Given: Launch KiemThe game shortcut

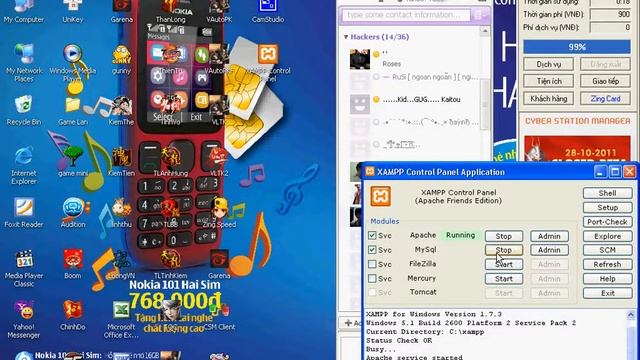Looking at the screenshot, I should [x=121, y=110].
